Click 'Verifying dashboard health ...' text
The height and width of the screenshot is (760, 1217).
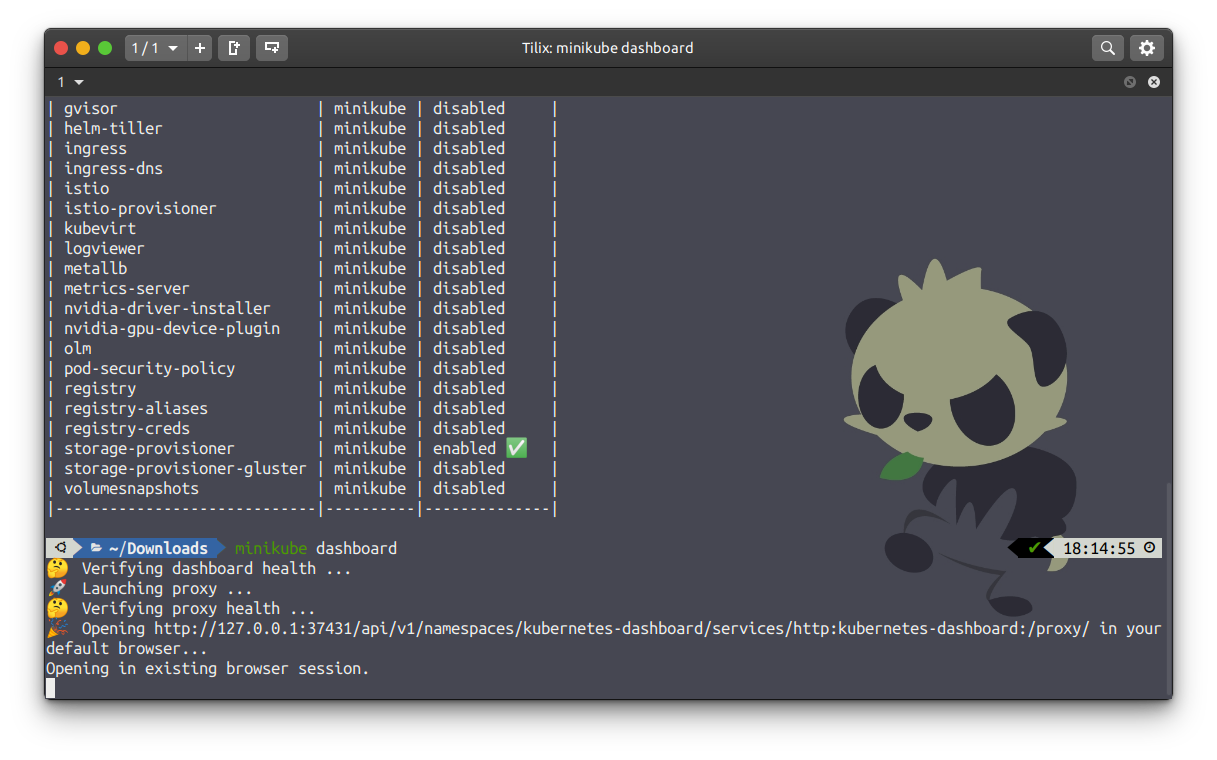pyautogui.click(x=217, y=568)
